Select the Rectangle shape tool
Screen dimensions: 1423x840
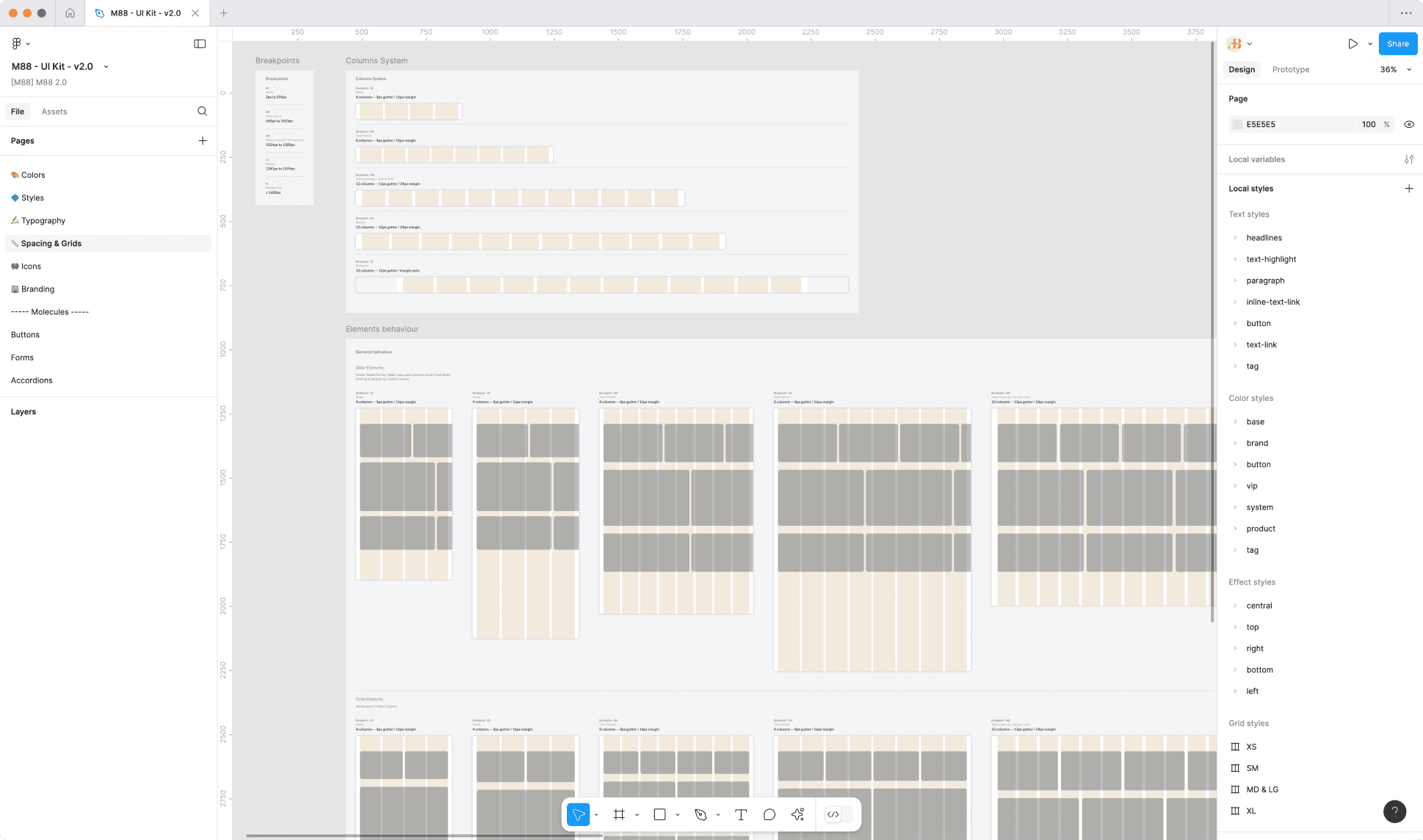(x=660, y=814)
